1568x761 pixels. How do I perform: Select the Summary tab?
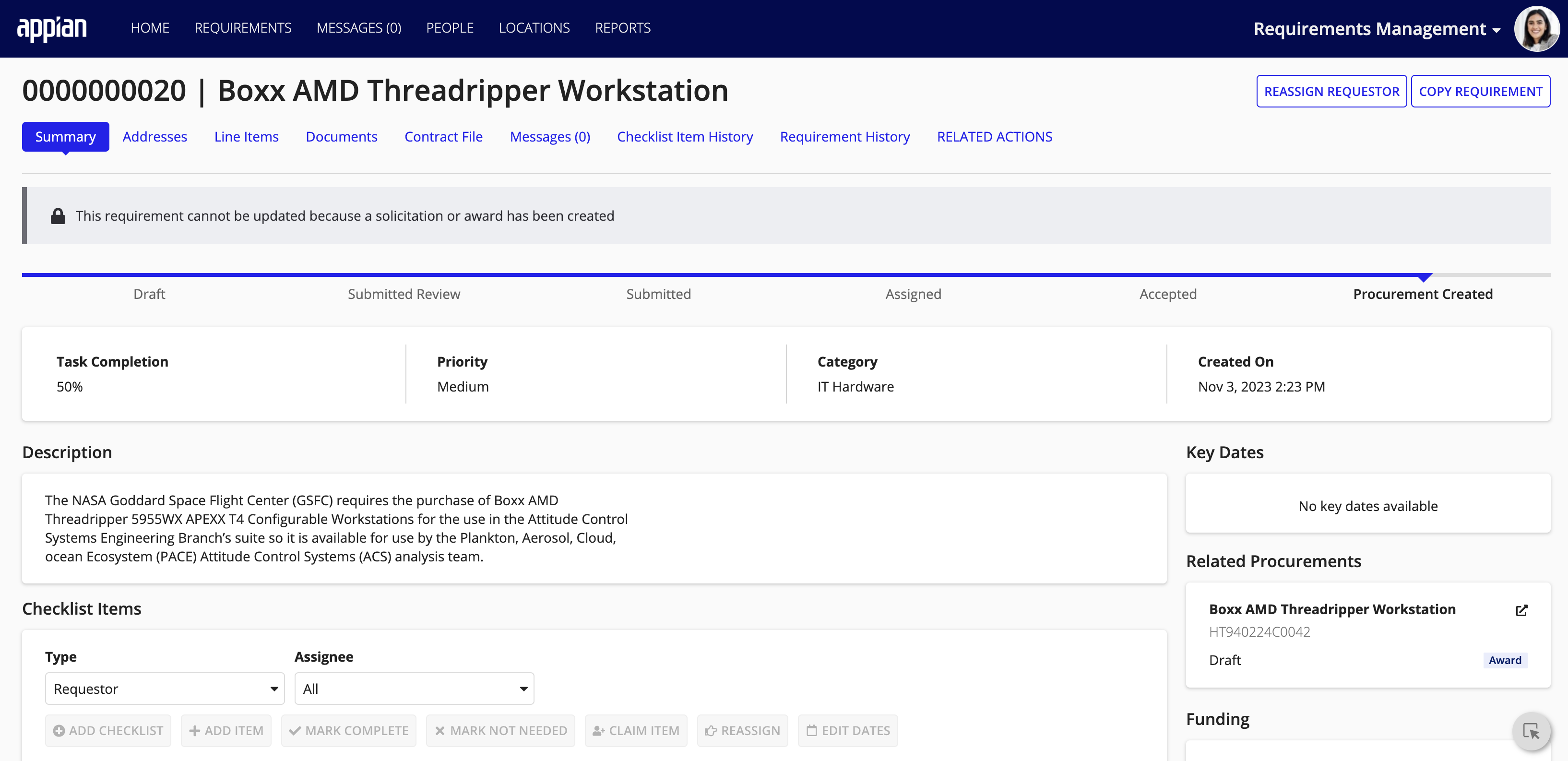pos(66,136)
